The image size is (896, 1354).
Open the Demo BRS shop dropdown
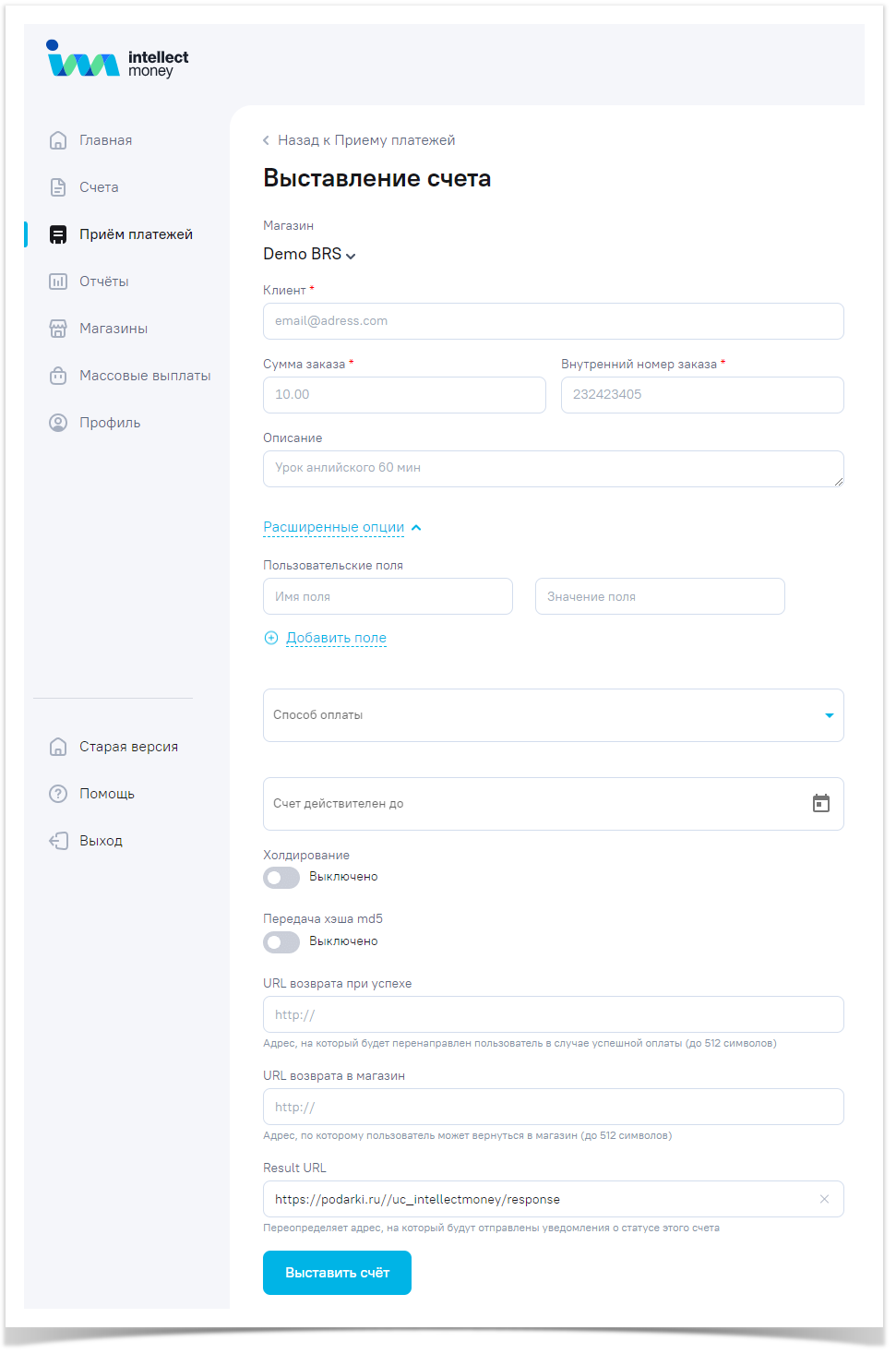(x=309, y=255)
